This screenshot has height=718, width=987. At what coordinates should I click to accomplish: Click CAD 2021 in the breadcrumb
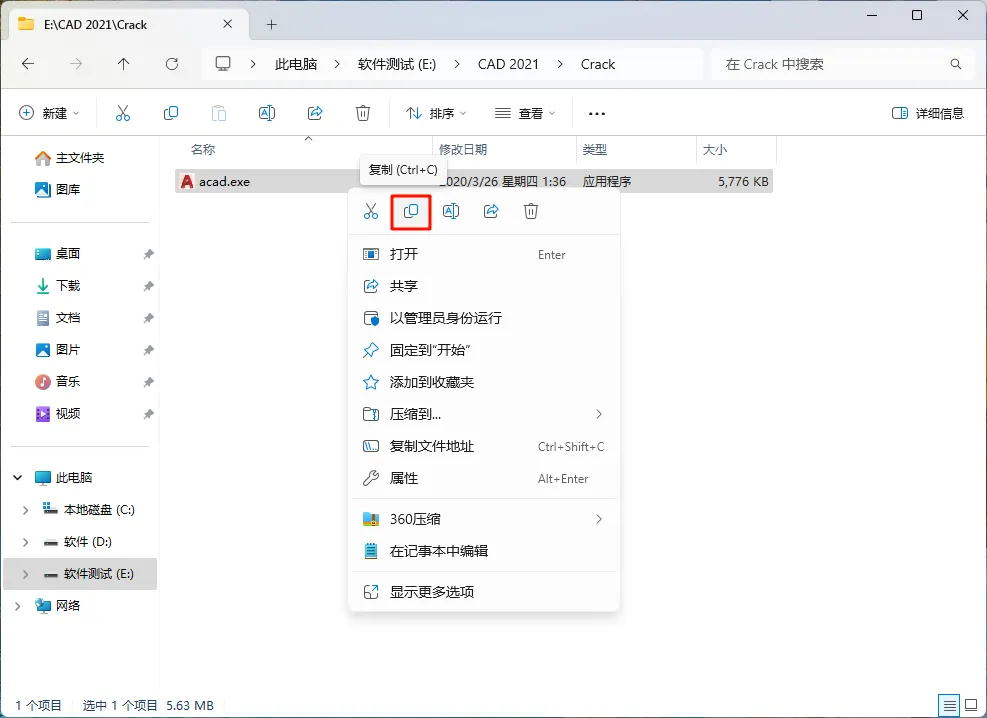point(508,64)
